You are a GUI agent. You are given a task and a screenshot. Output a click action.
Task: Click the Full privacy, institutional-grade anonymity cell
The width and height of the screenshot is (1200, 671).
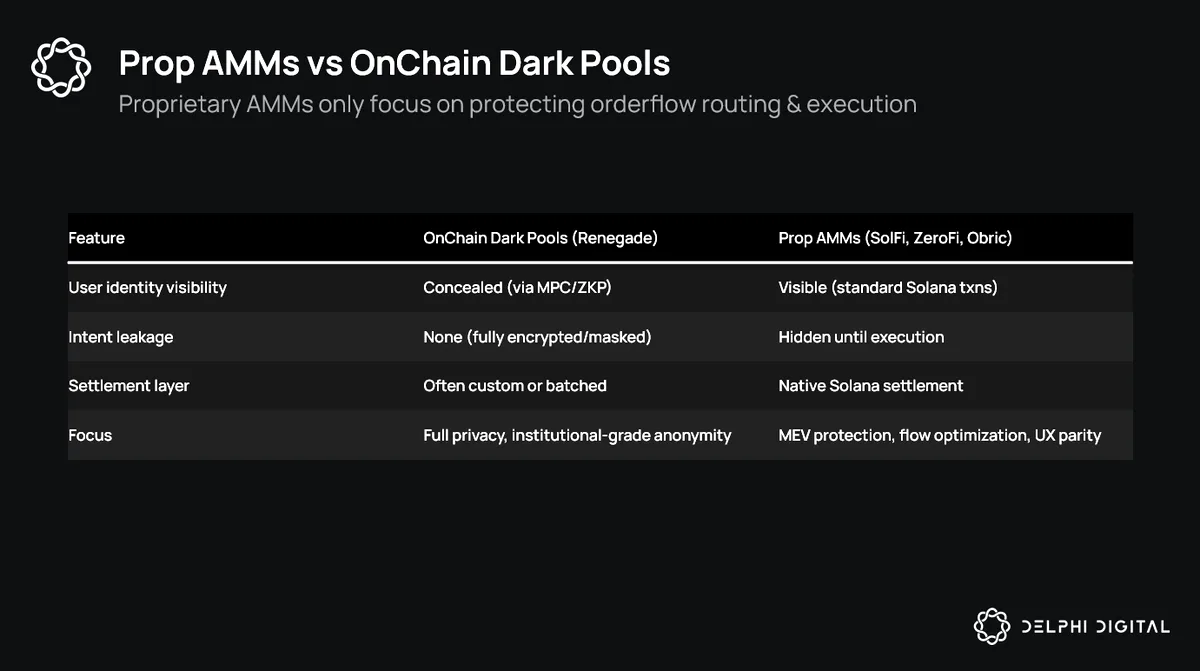(x=577, y=435)
